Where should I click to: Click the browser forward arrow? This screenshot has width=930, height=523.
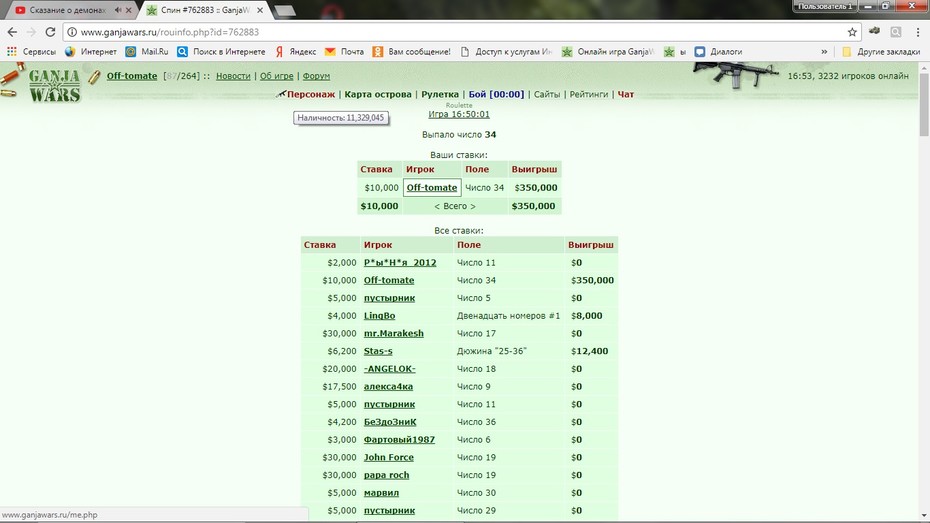(x=31, y=32)
